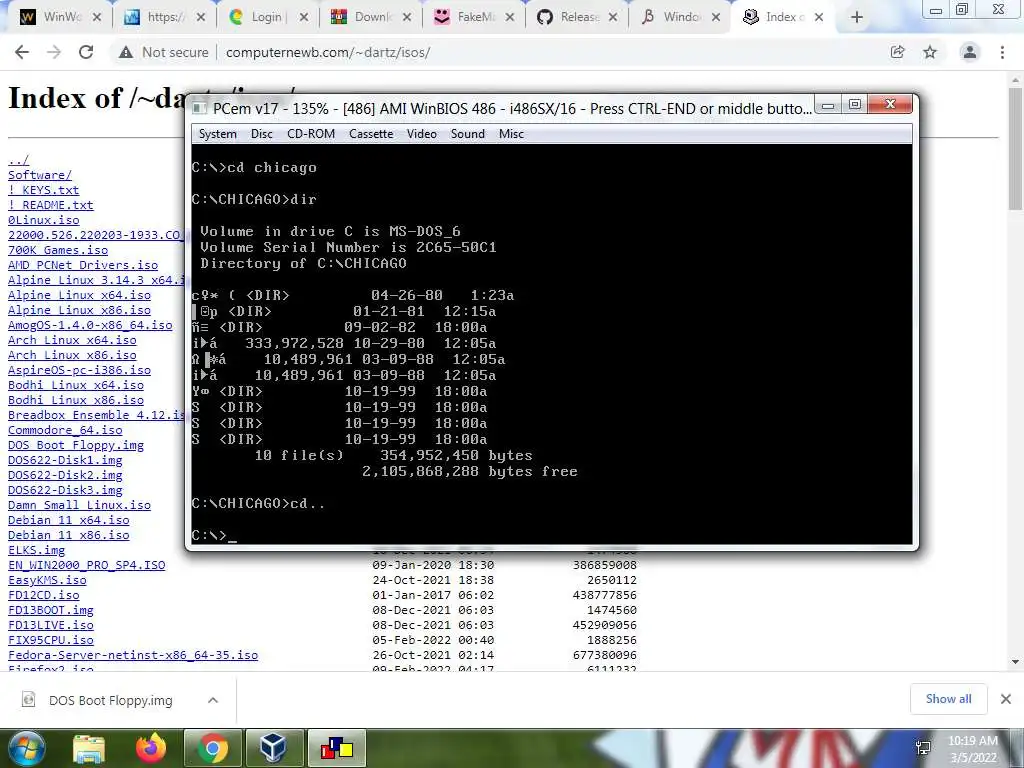Viewport: 1024px width, 768px height.
Task: Close the Release GitHub tab
Action: coord(613,17)
